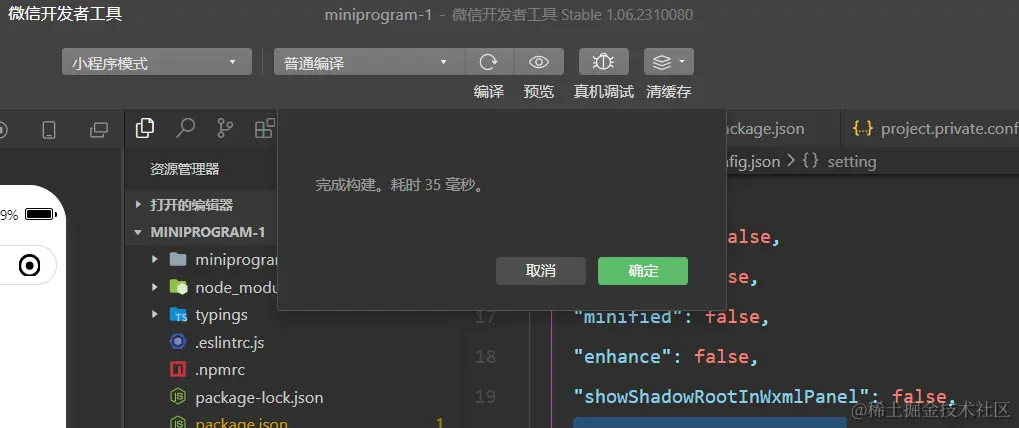1019x428 pixels.
Task: Open the explorer files icon in sidebar
Action: coord(145,129)
